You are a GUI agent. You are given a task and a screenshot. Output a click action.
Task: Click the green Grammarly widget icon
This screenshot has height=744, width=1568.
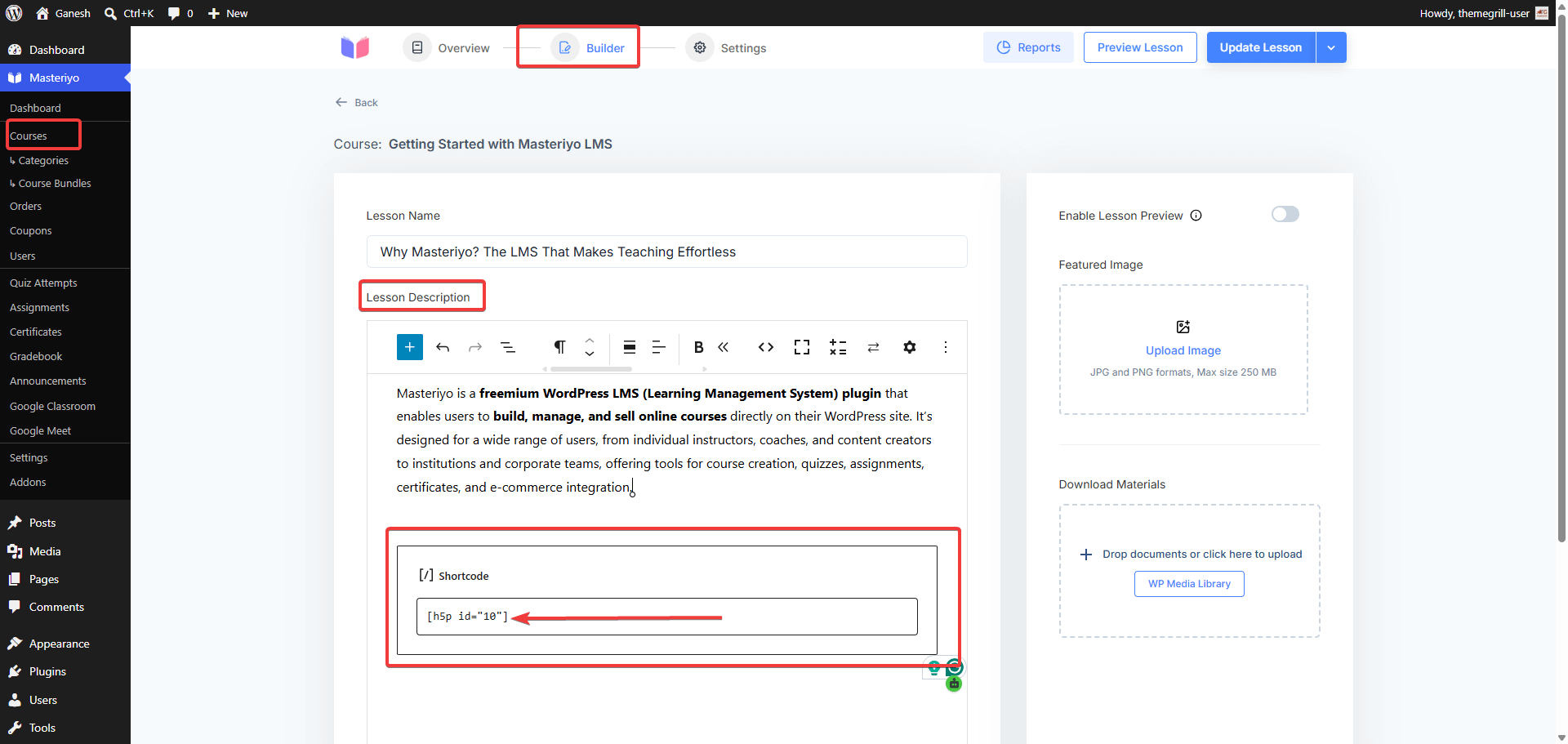pos(954,668)
